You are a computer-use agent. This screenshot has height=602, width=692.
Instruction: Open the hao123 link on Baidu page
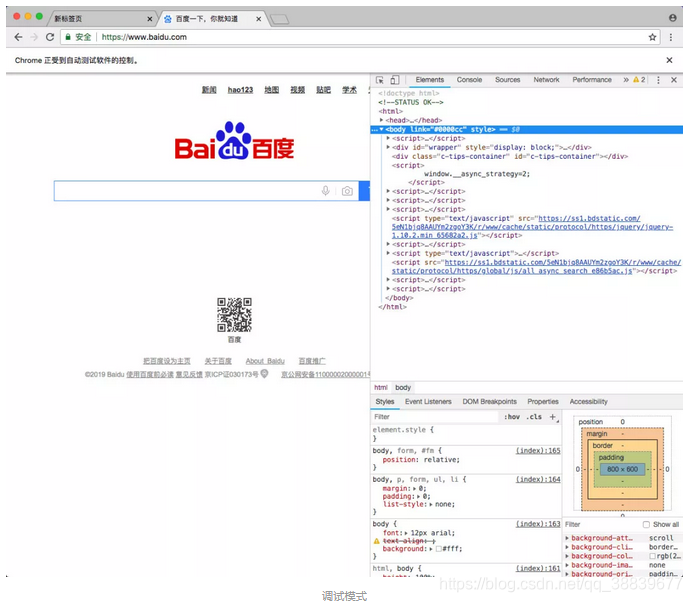pos(241,90)
